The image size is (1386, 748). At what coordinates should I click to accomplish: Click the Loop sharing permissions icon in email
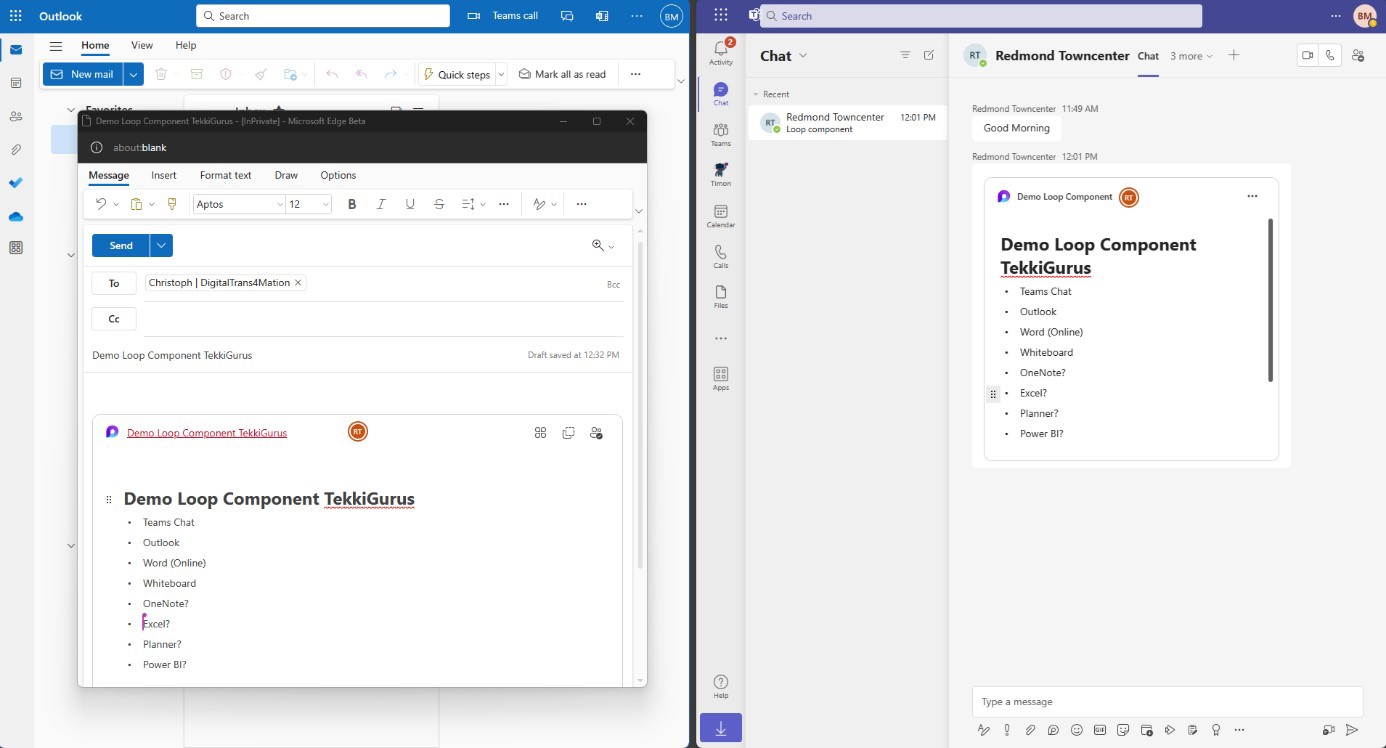click(x=596, y=433)
